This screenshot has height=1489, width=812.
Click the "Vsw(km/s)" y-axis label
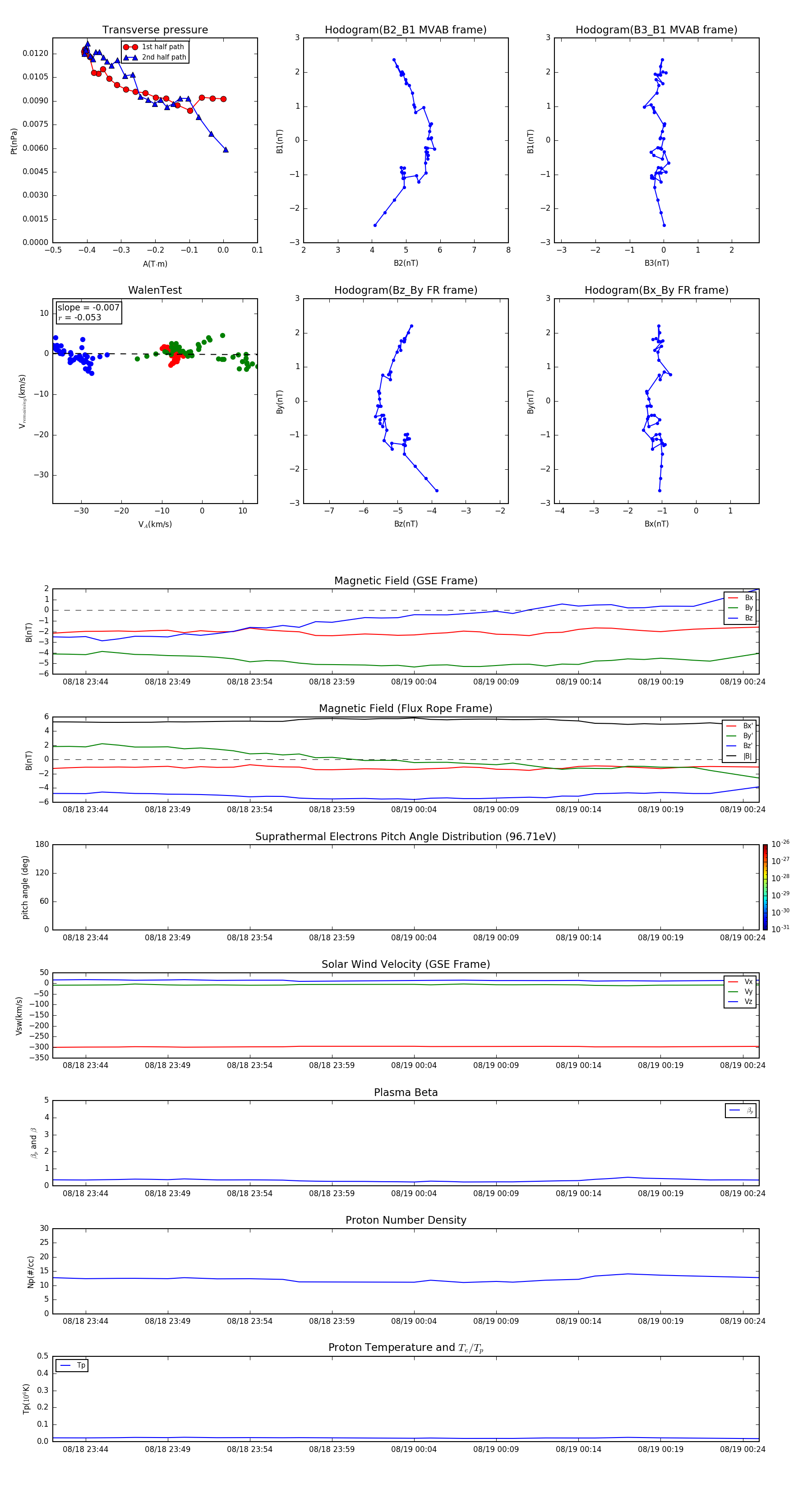(19, 1016)
